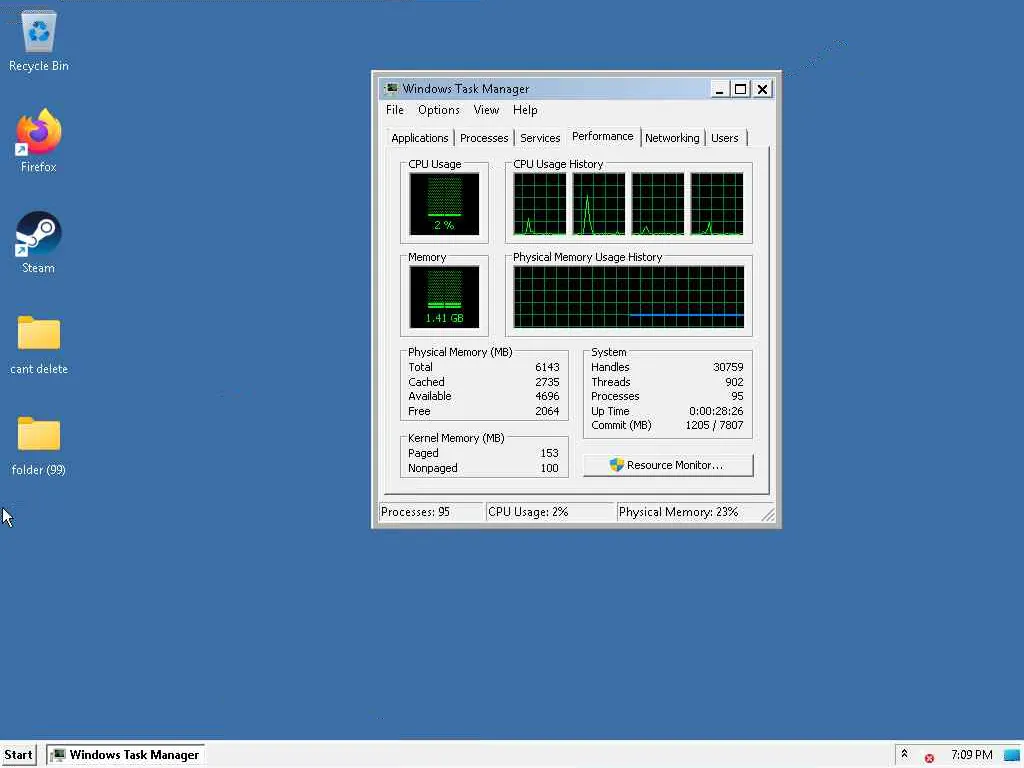The height and width of the screenshot is (768, 1024).
Task: Click the Up Time value 0:00:28:26
Action: click(716, 411)
